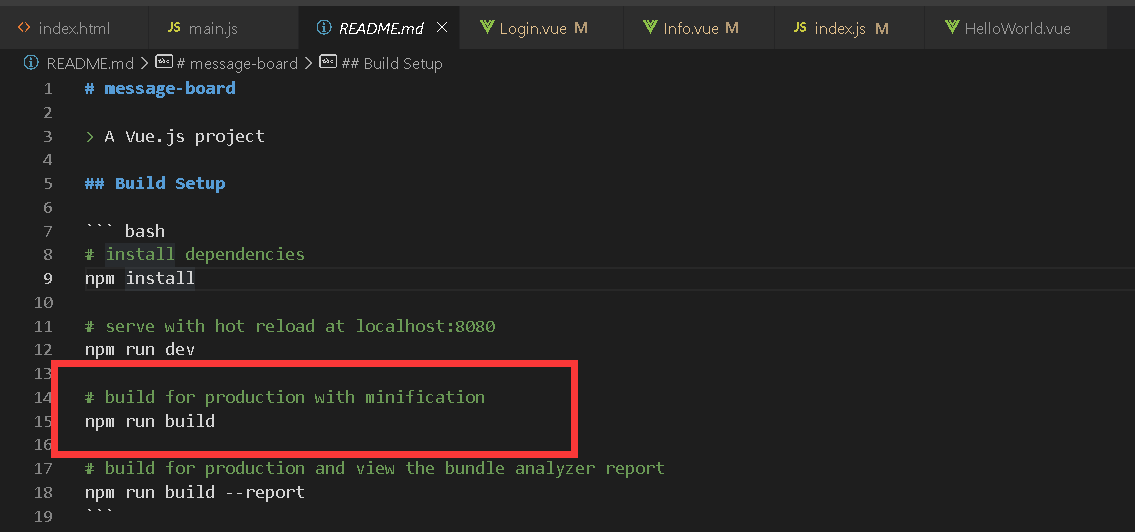Click the '``` bash' code fence line

125,231
